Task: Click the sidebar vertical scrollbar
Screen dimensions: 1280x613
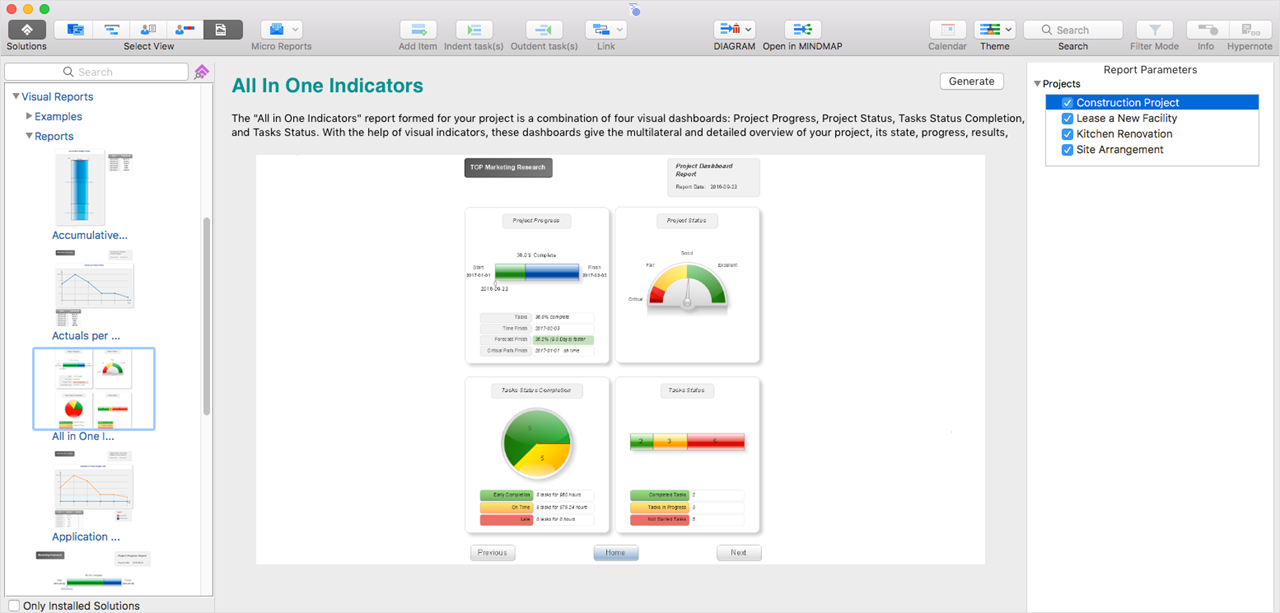Action: pos(207,315)
